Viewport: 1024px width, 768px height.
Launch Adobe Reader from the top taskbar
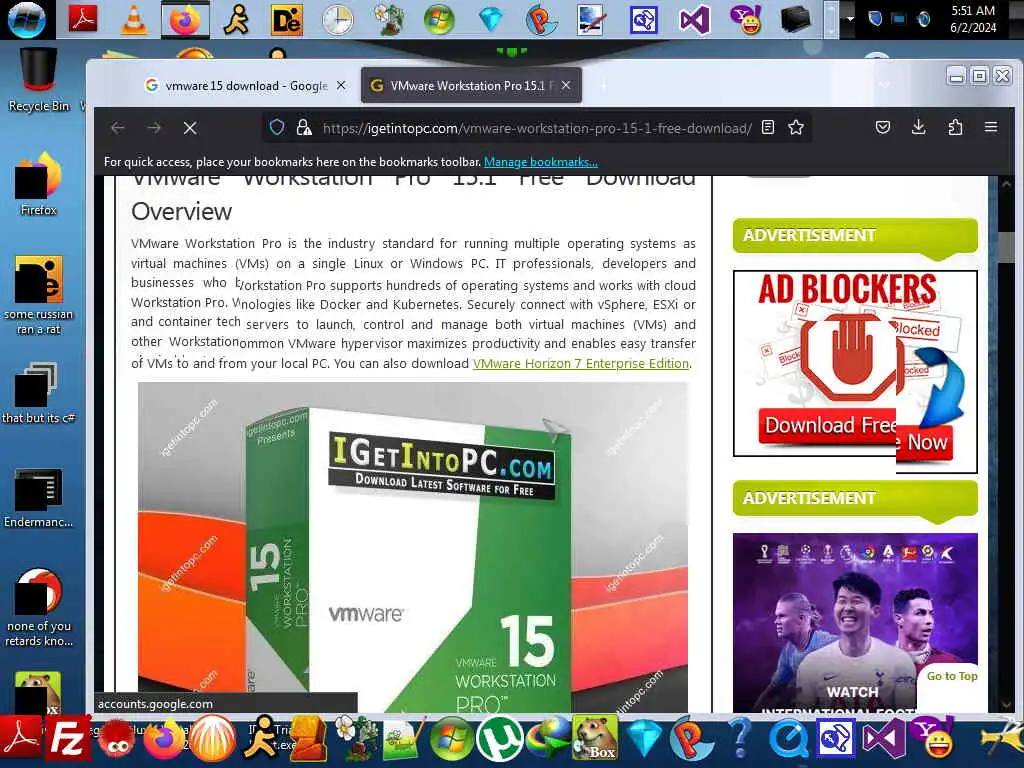coord(83,19)
